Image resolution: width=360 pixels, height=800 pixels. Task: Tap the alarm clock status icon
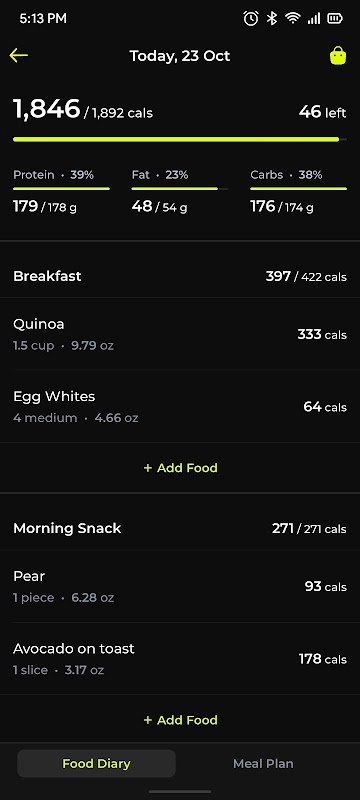pos(251,19)
